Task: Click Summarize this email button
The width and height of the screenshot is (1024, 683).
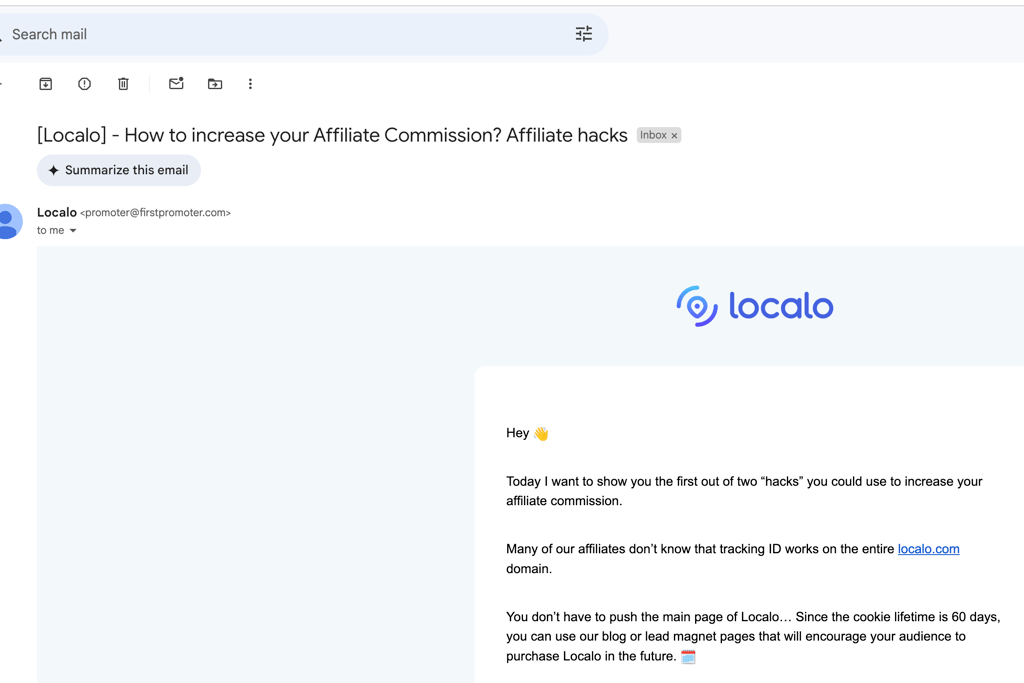Action: coord(119,170)
